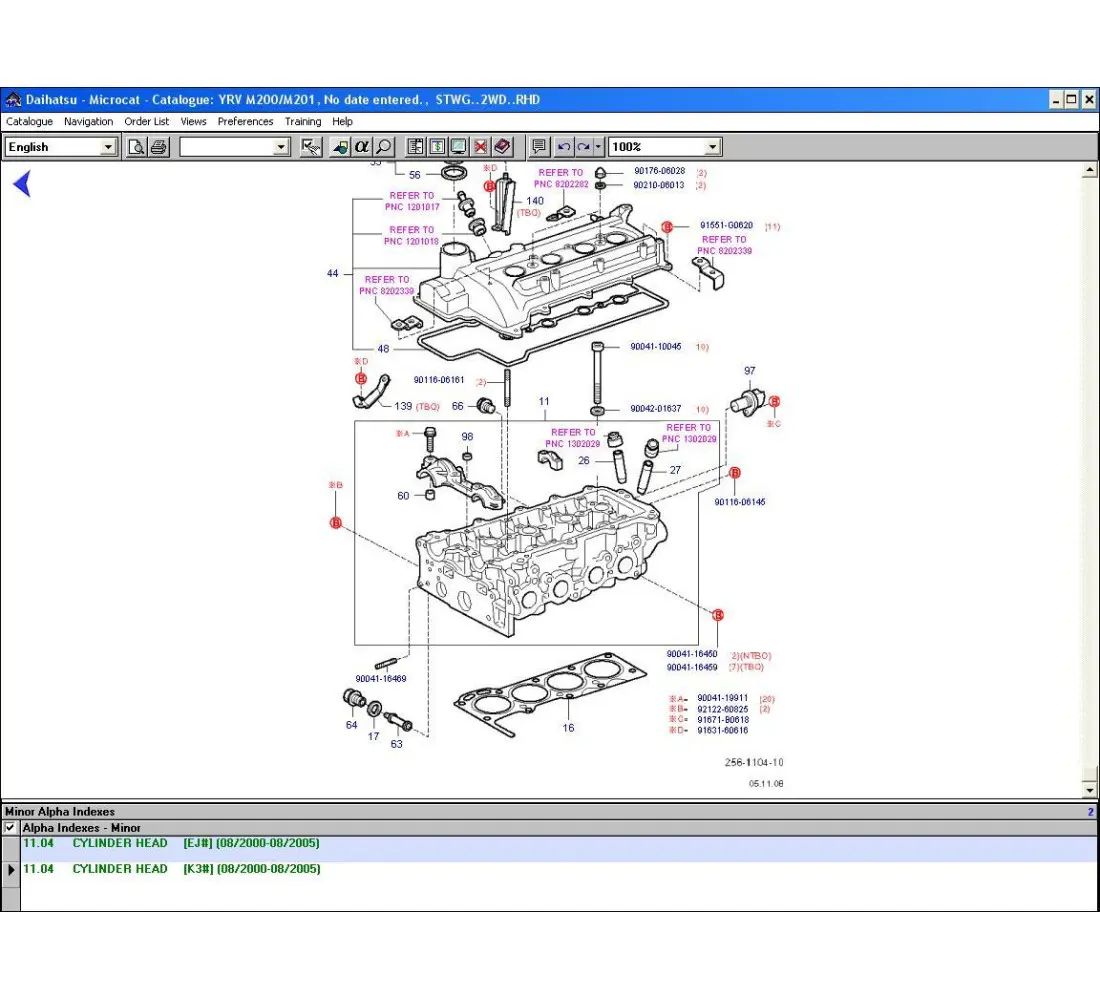Click callout number 48 for cover gasket

(x=383, y=349)
